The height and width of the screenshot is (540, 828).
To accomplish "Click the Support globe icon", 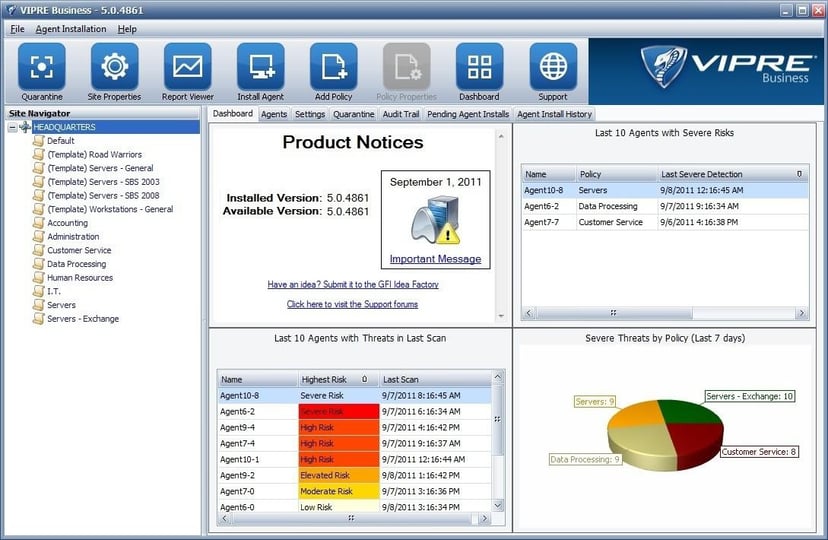I will pos(552,67).
